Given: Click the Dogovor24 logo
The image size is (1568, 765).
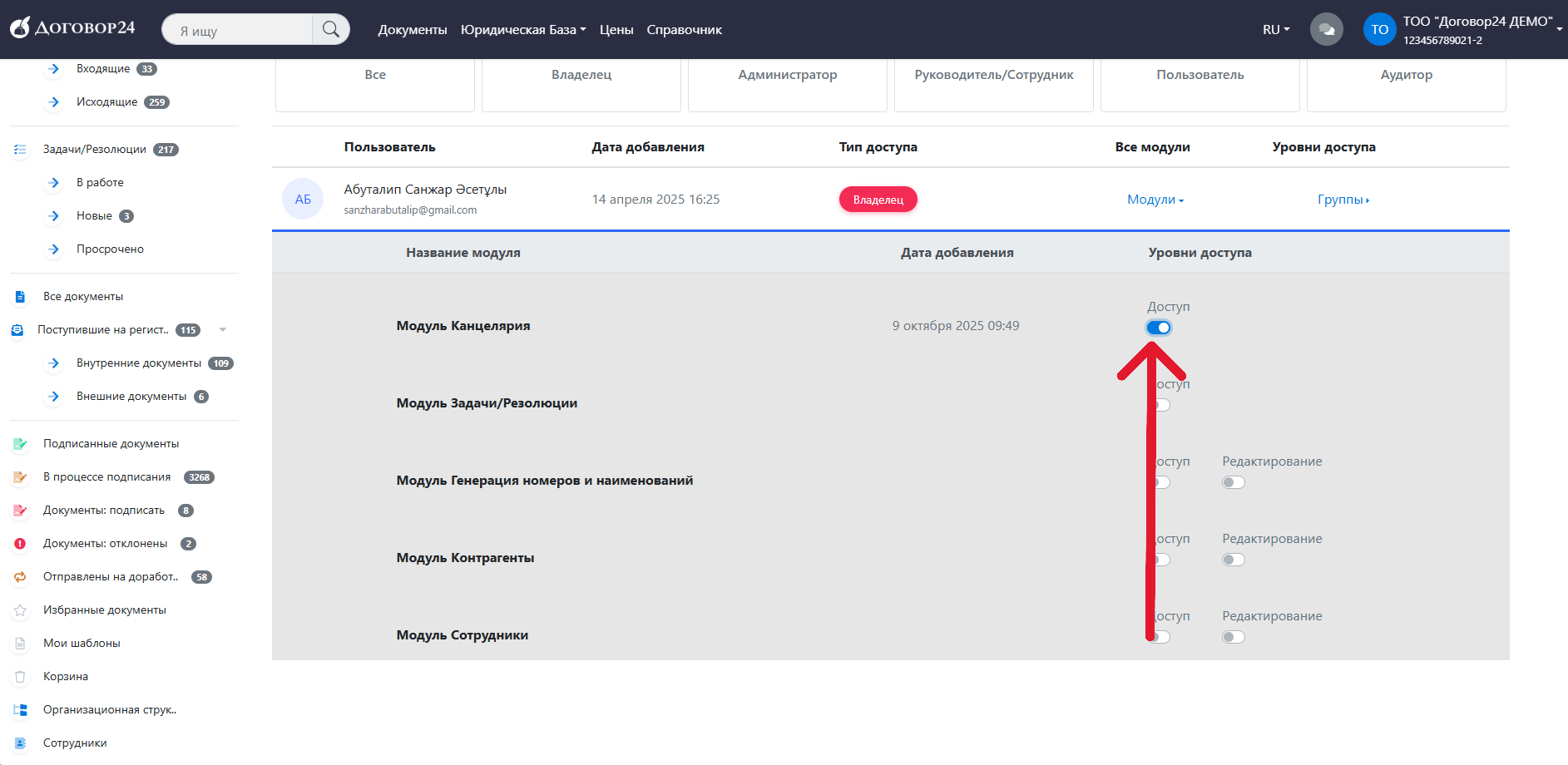Looking at the screenshot, I should pyautogui.click(x=72, y=28).
